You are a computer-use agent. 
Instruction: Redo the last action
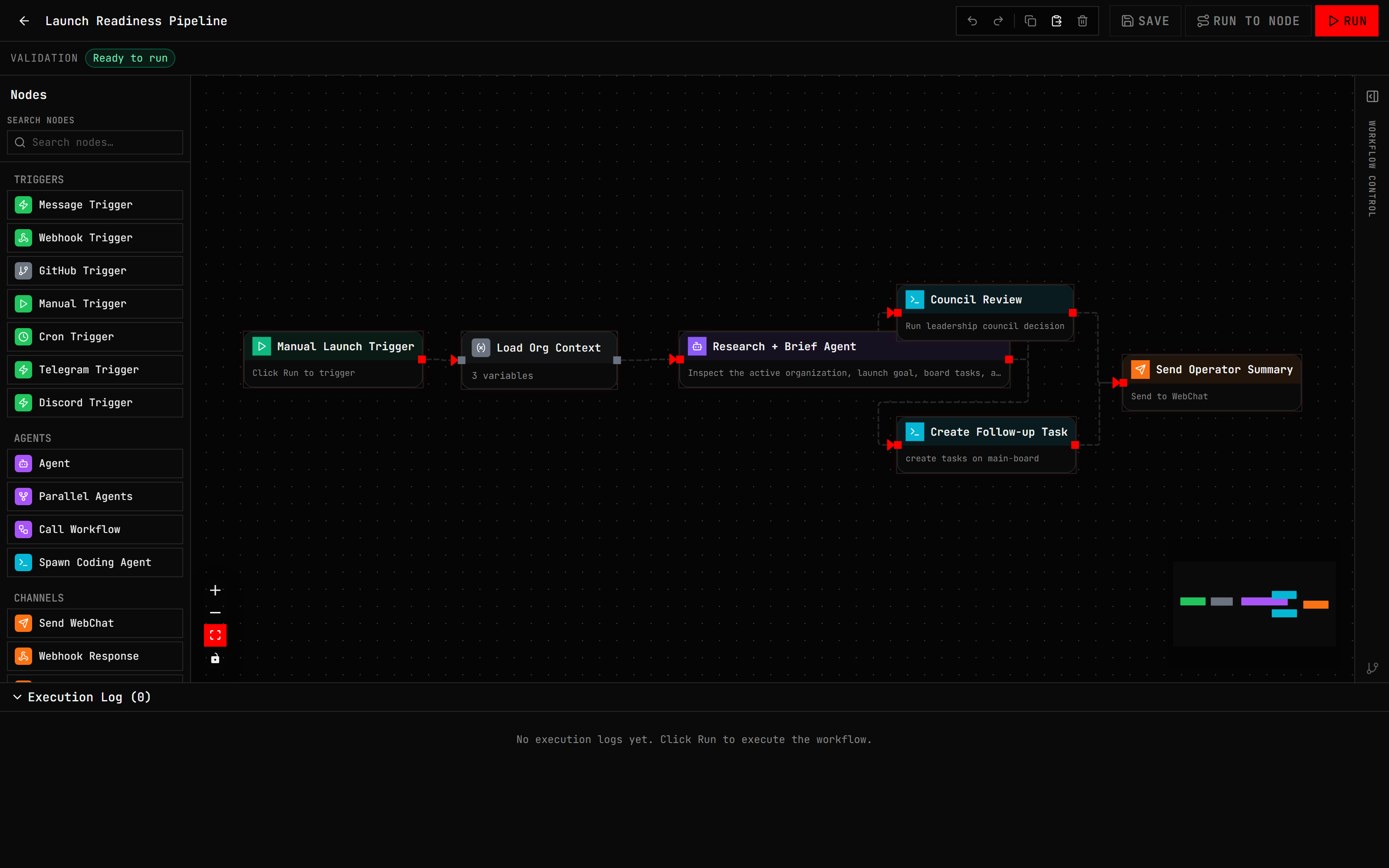(998, 21)
